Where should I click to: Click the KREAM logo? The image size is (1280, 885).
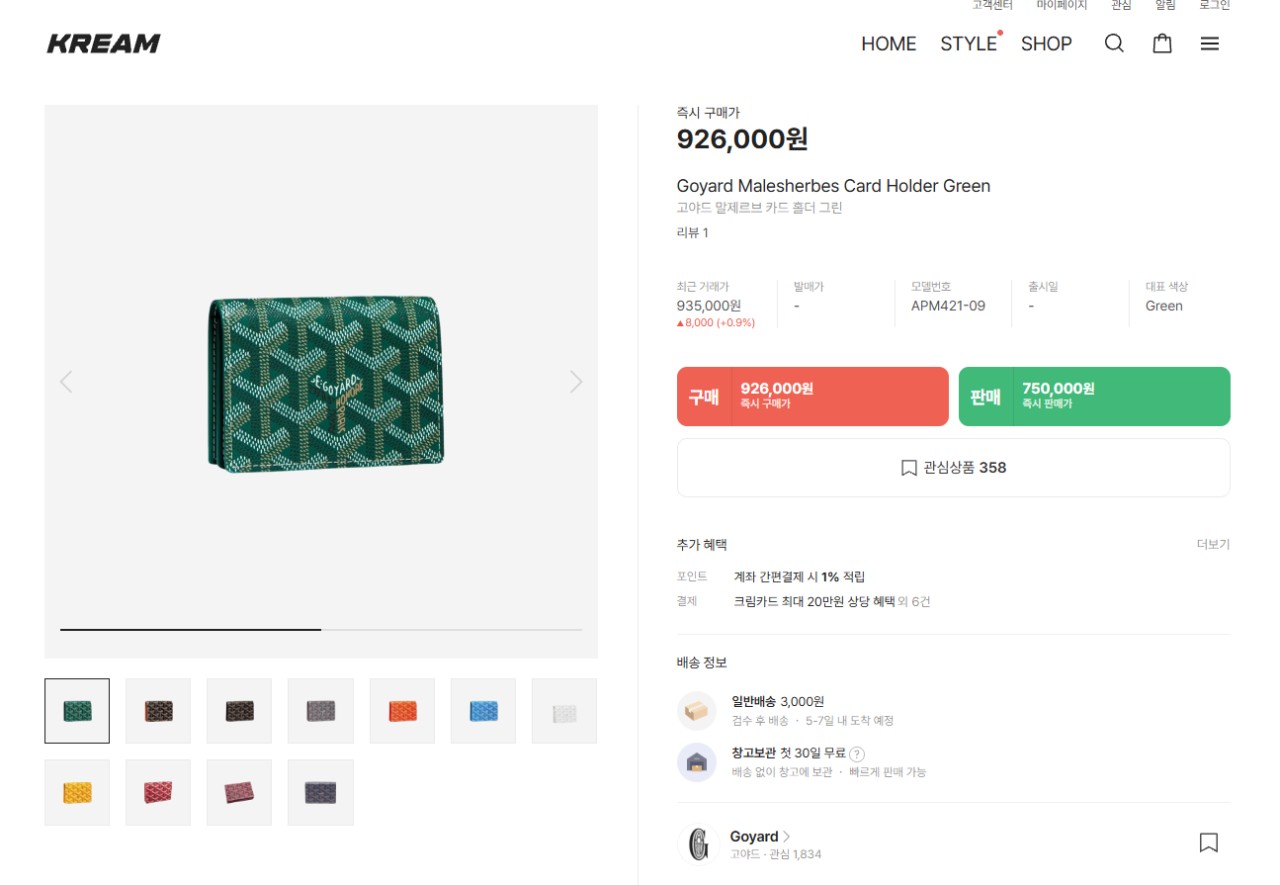(104, 44)
